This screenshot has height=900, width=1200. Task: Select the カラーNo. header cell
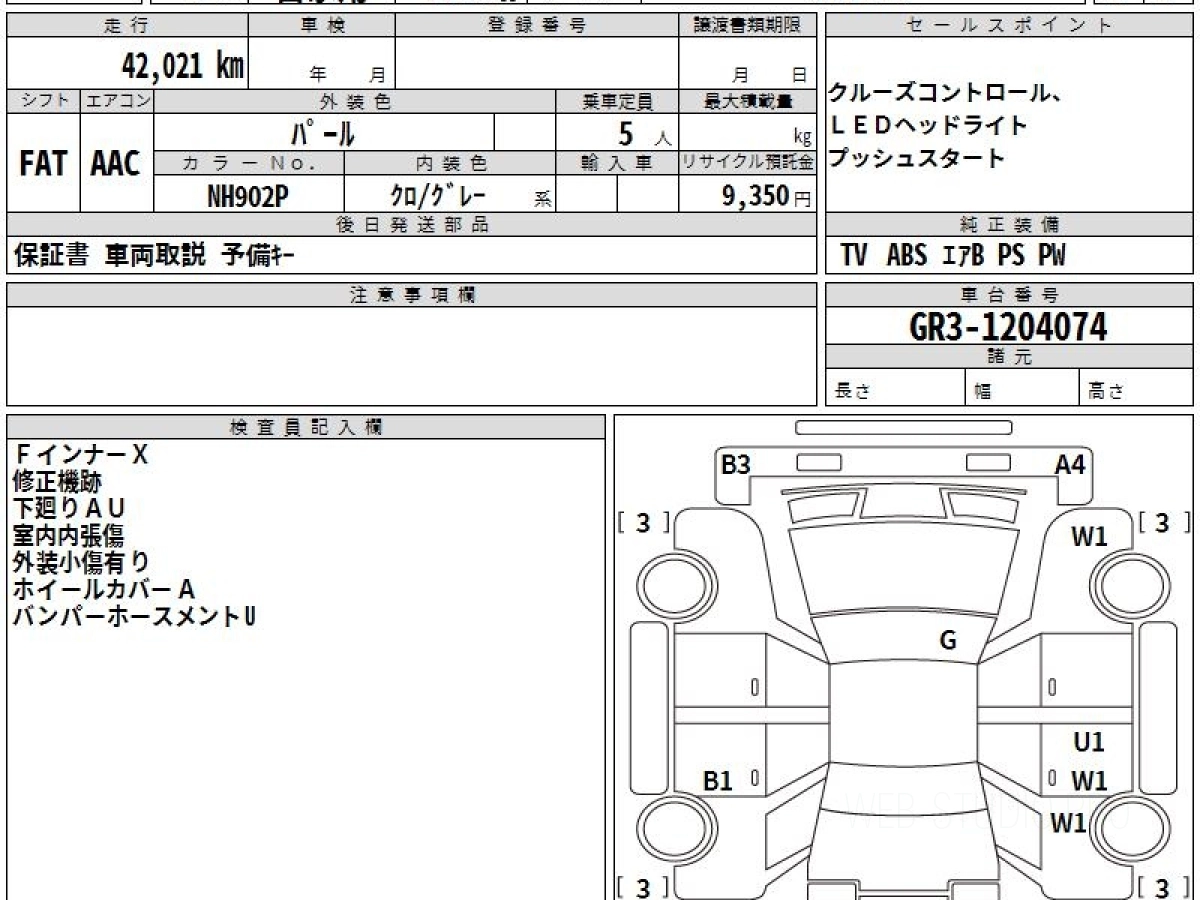point(250,163)
